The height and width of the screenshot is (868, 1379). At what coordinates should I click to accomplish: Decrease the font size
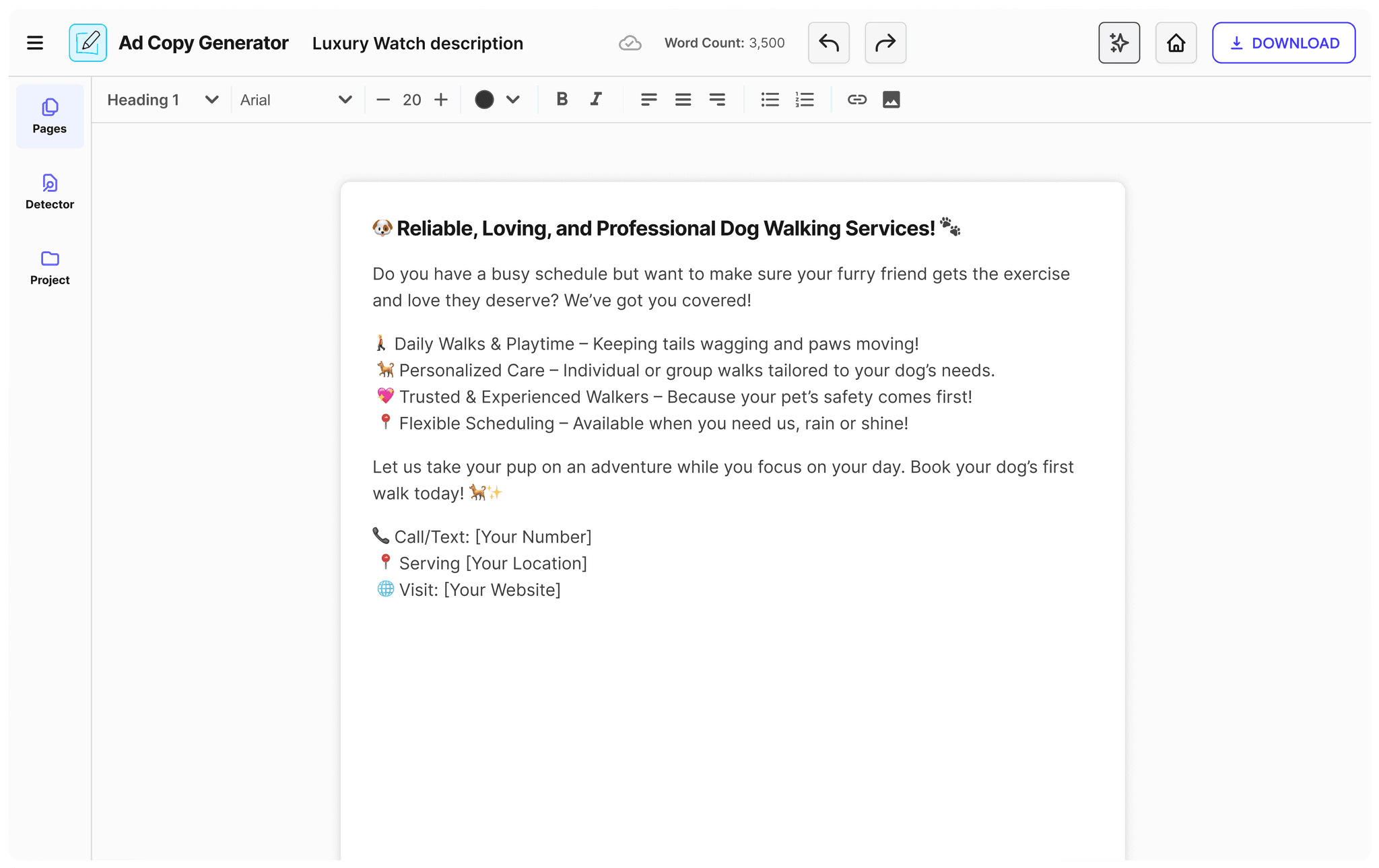click(383, 100)
